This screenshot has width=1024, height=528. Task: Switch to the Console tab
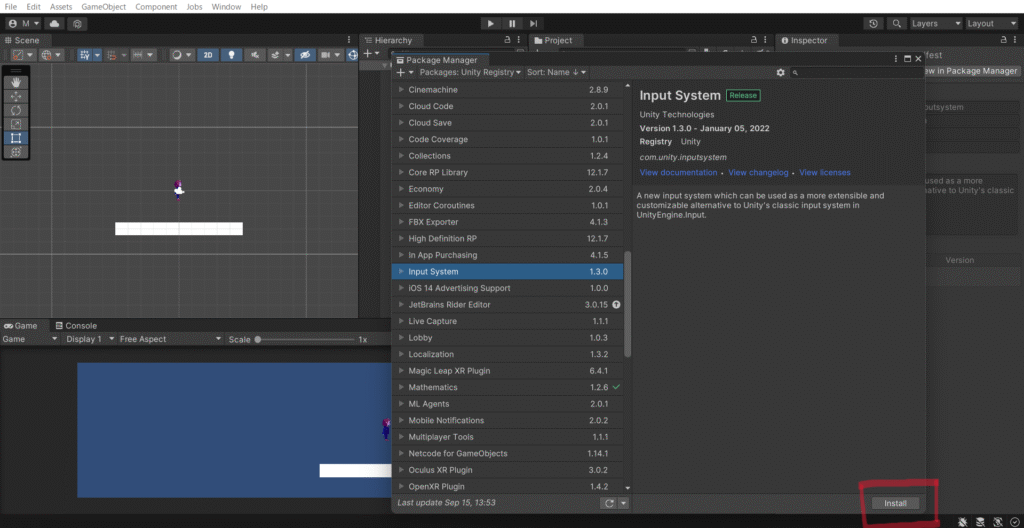tap(80, 326)
